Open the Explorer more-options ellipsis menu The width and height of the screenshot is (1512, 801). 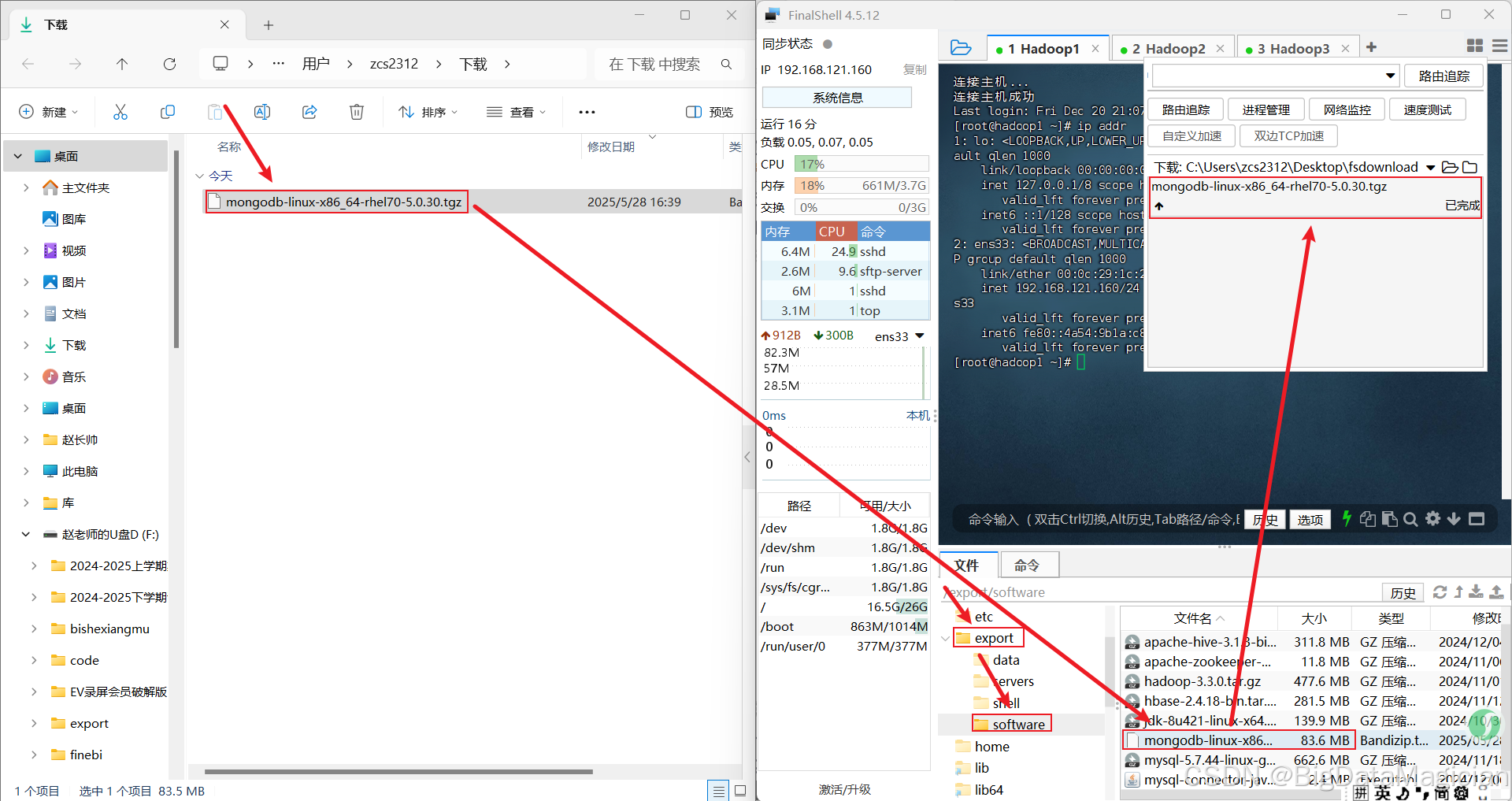coord(587,112)
